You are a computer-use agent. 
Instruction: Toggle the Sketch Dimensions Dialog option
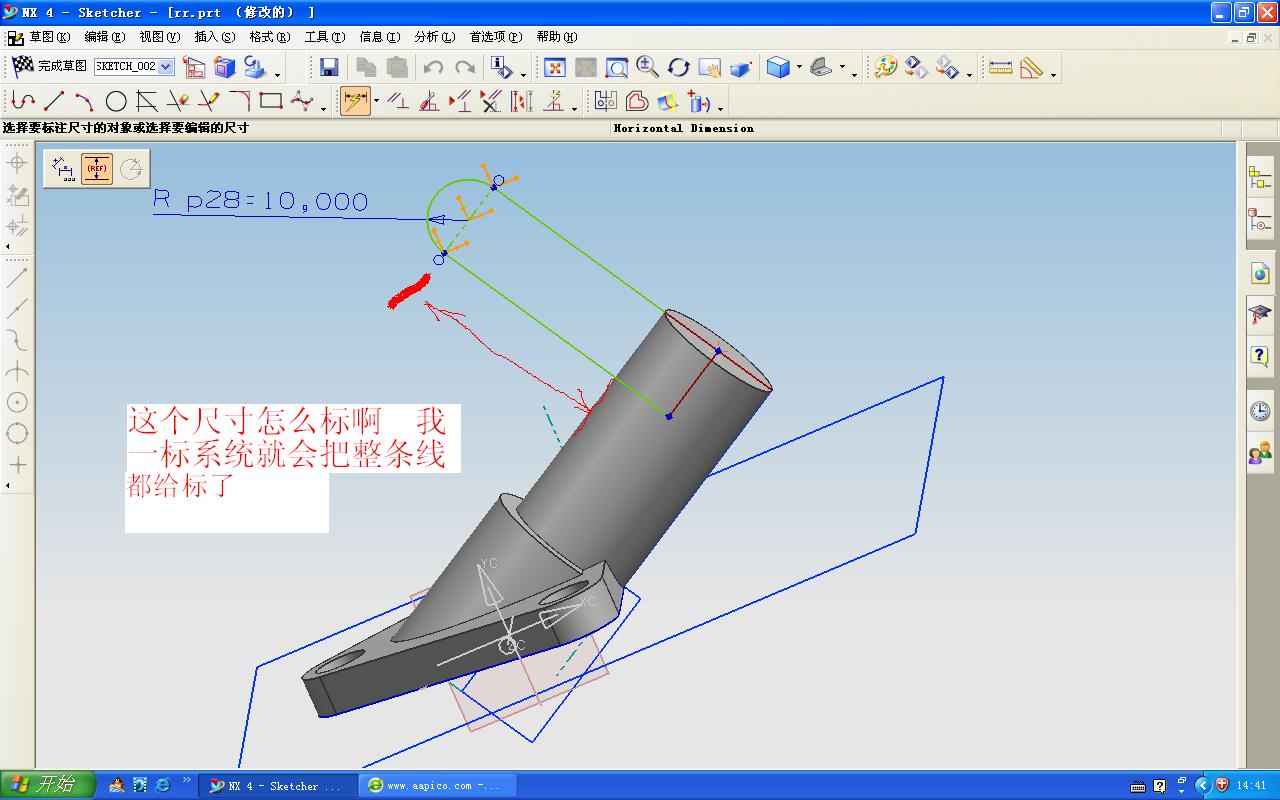pyautogui.click(x=65, y=169)
